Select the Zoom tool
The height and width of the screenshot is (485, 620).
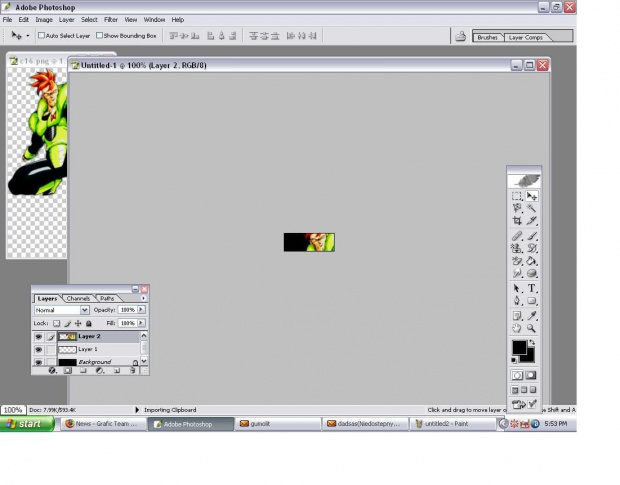pos(531,328)
